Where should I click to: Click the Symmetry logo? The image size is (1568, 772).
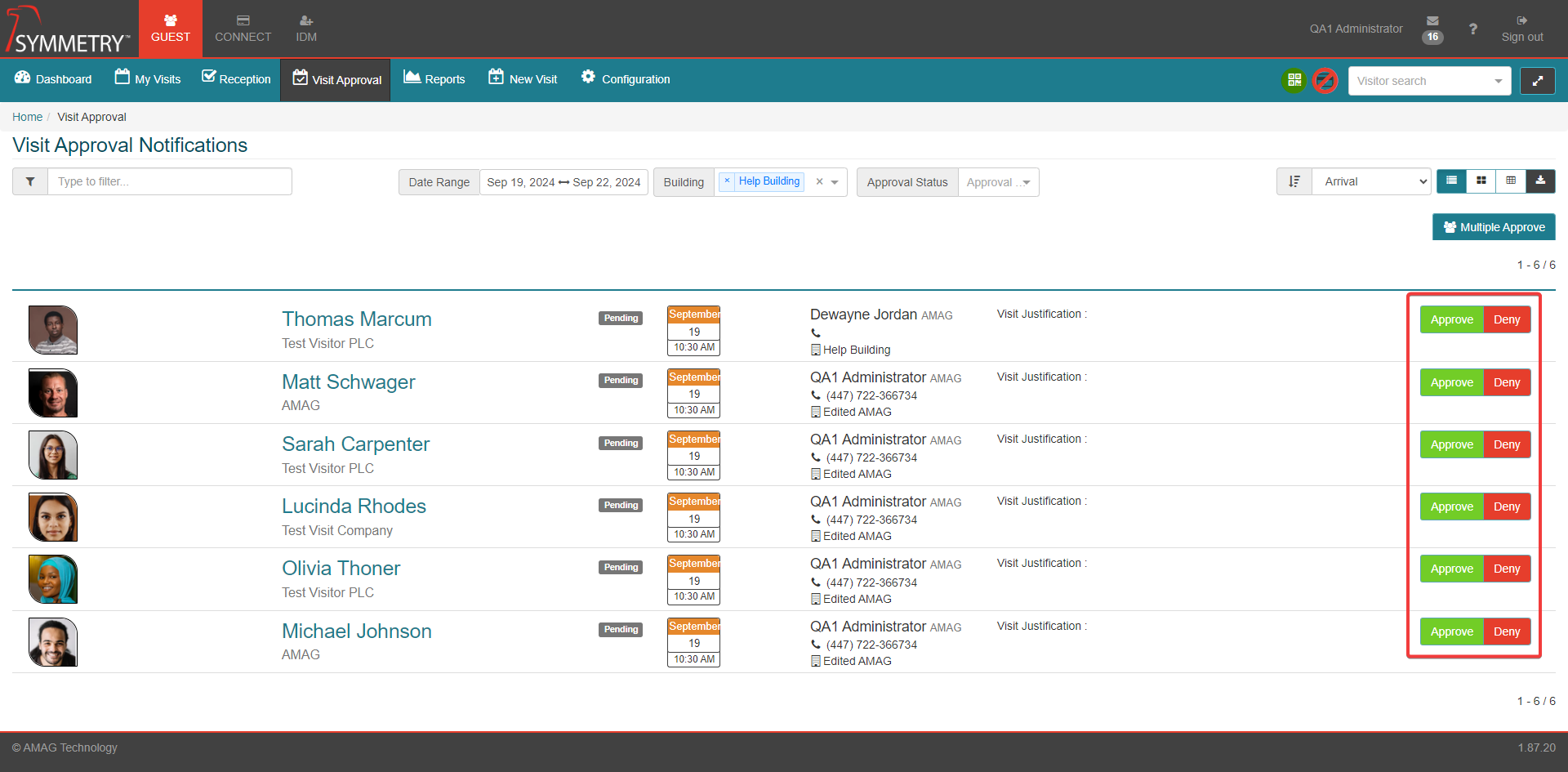tap(69, 30)
